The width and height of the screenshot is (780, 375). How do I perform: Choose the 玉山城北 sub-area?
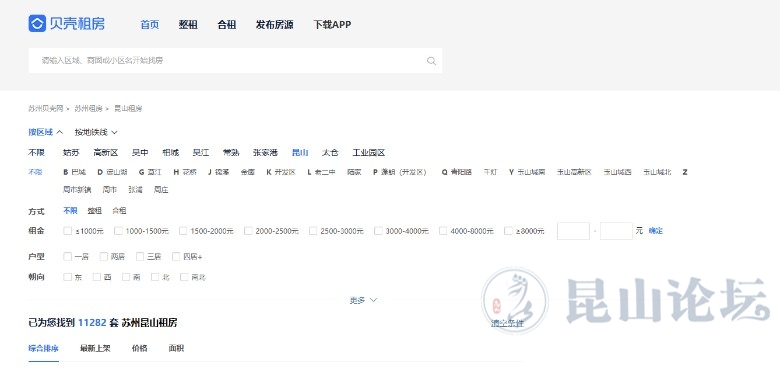pyautogui.click(x=657, y=172)
